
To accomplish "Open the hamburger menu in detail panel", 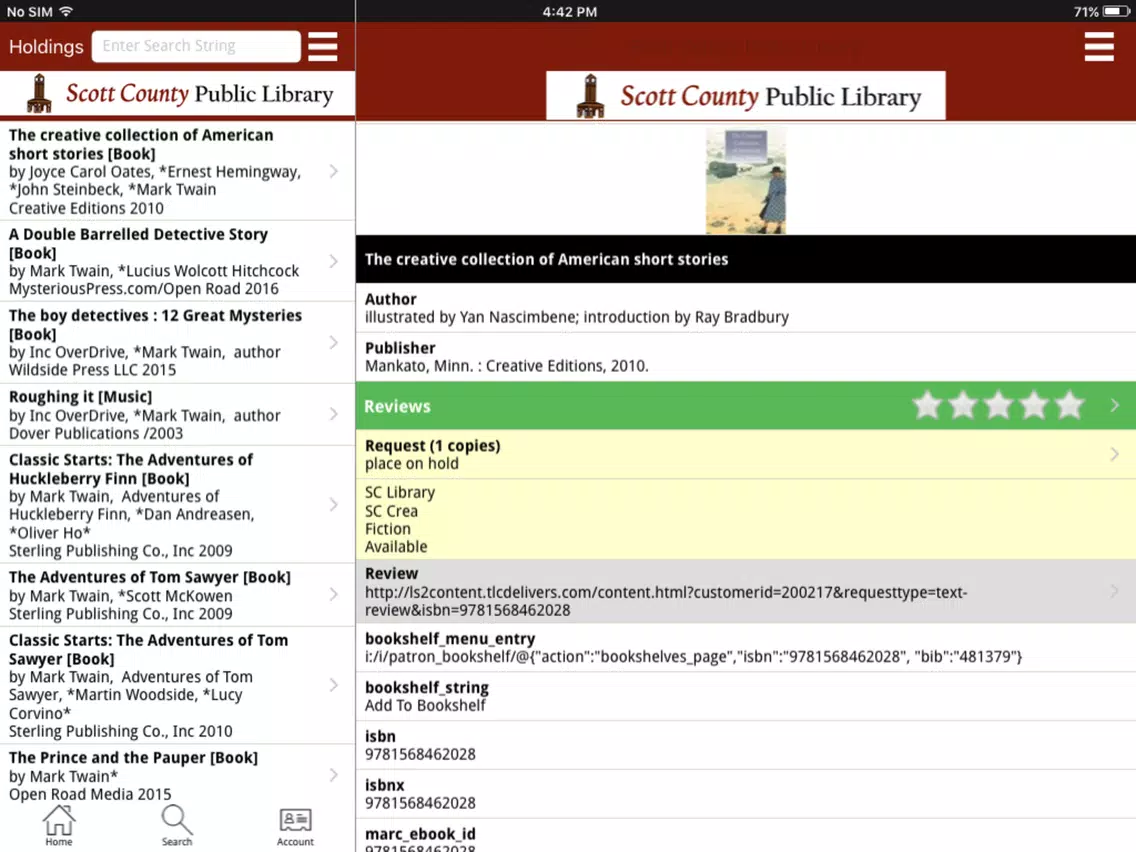I will [x=1098, y=46].
